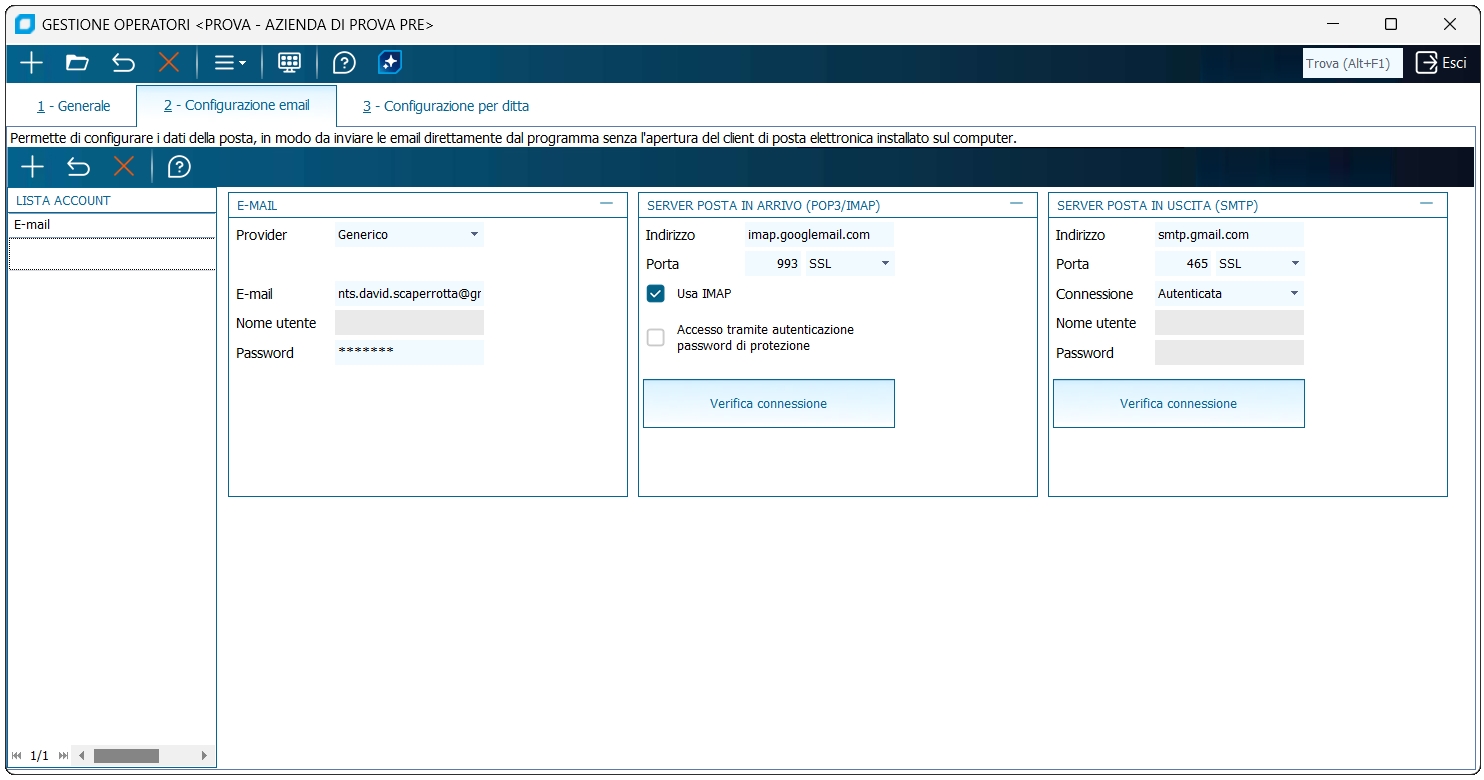Click the SMTP Nome utente field
The height and width of the screenshot is (780, 1484).
coord(1229,323)
